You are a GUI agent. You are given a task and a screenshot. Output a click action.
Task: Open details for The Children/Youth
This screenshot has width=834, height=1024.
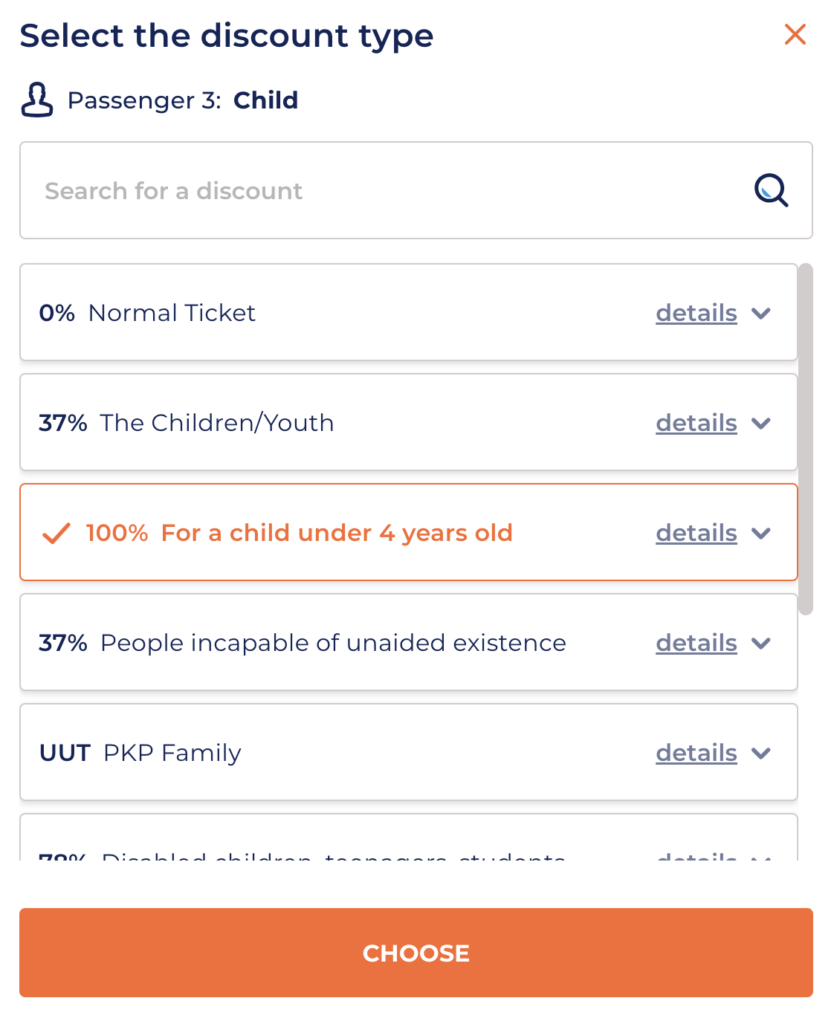[x=696, y=423]
